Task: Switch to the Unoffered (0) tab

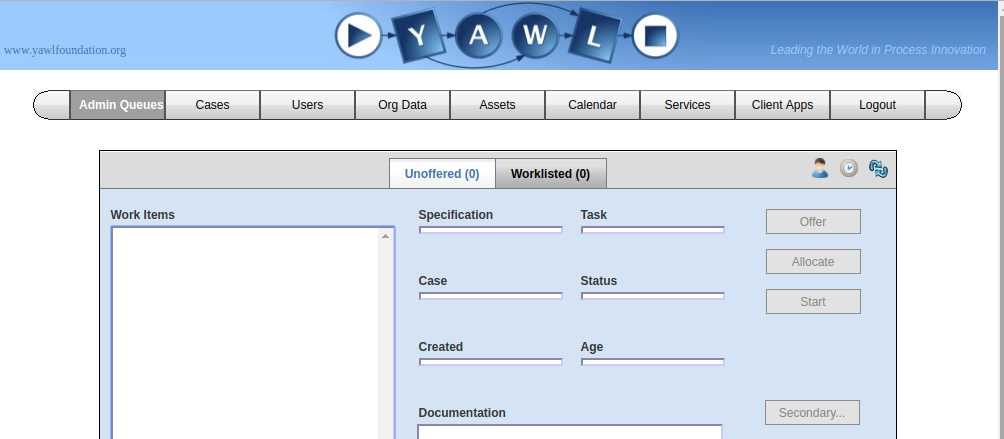Action: click(442, 173)
